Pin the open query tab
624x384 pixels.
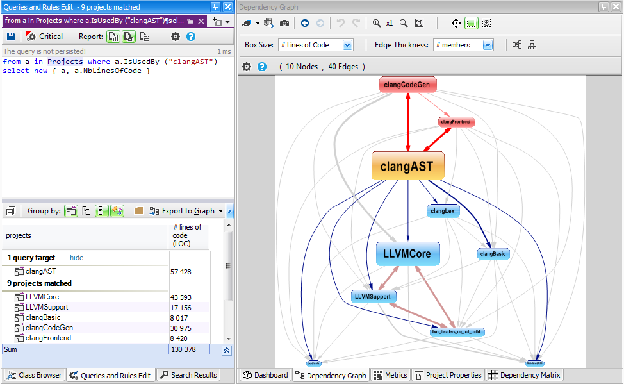[190, 21]
